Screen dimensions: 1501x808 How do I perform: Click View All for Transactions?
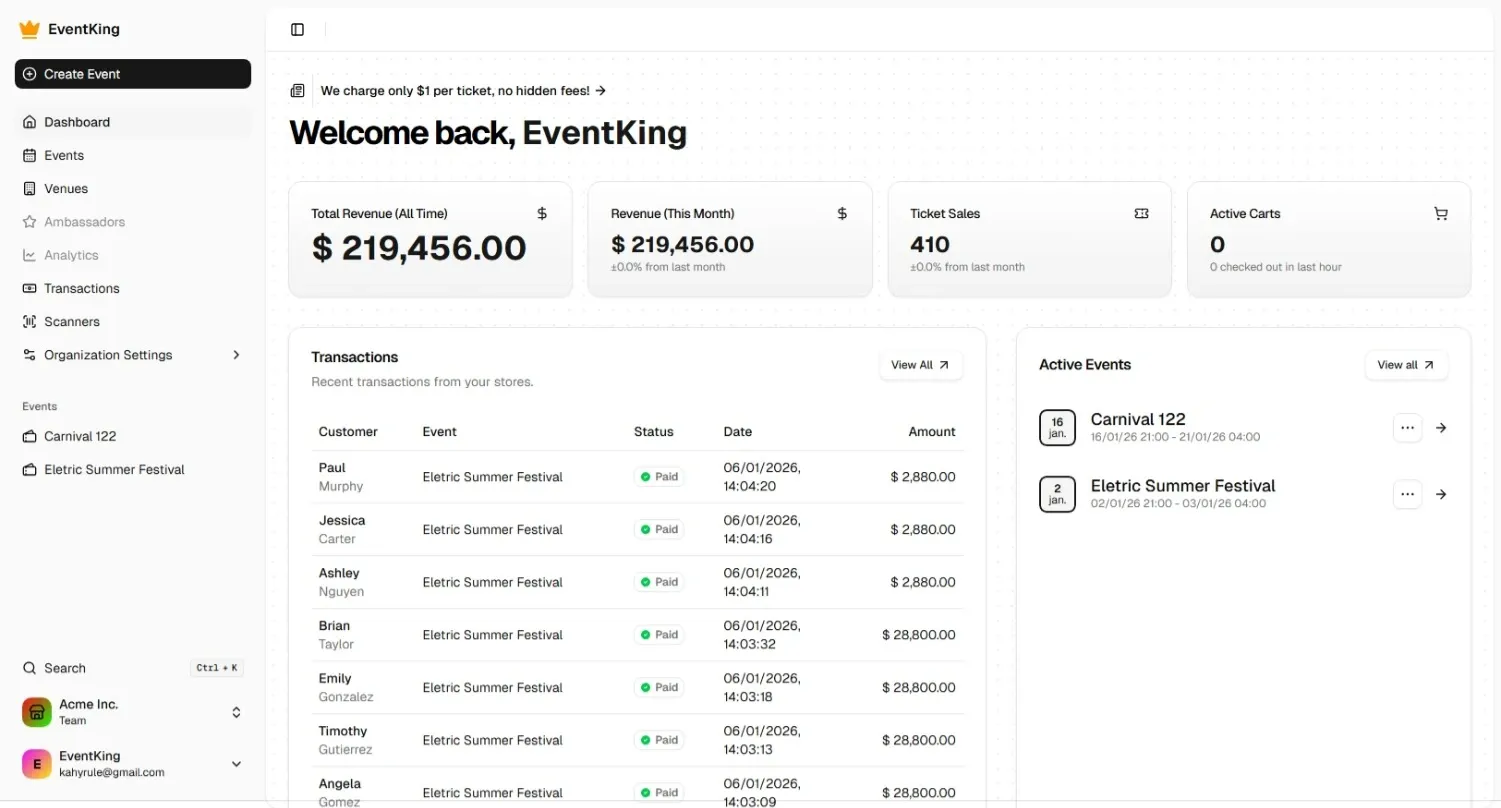tap(920, 365)
